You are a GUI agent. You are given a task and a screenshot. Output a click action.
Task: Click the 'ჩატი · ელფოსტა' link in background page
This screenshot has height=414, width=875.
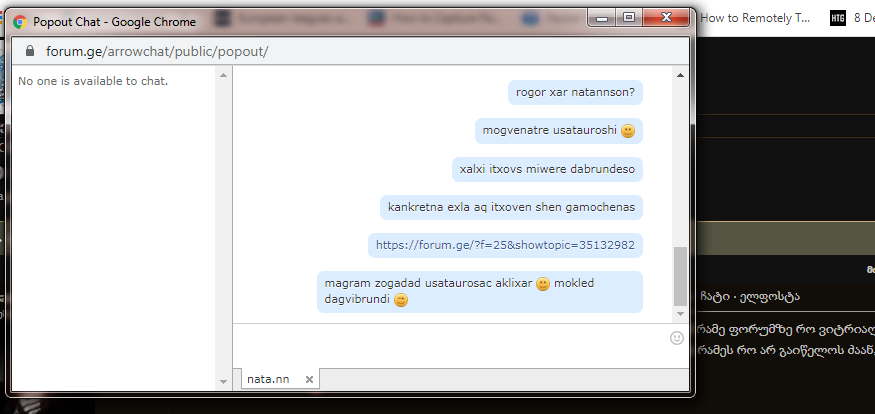749,296
